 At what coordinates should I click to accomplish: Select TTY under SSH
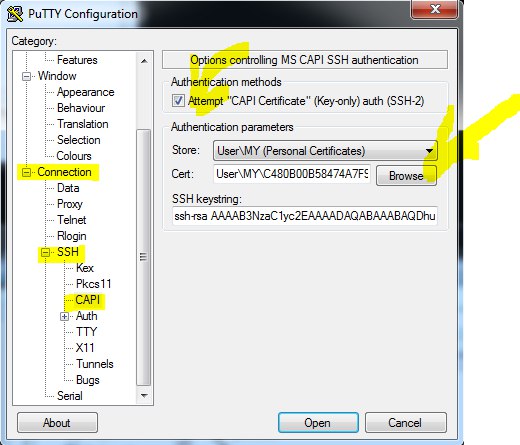coord(86,332)
